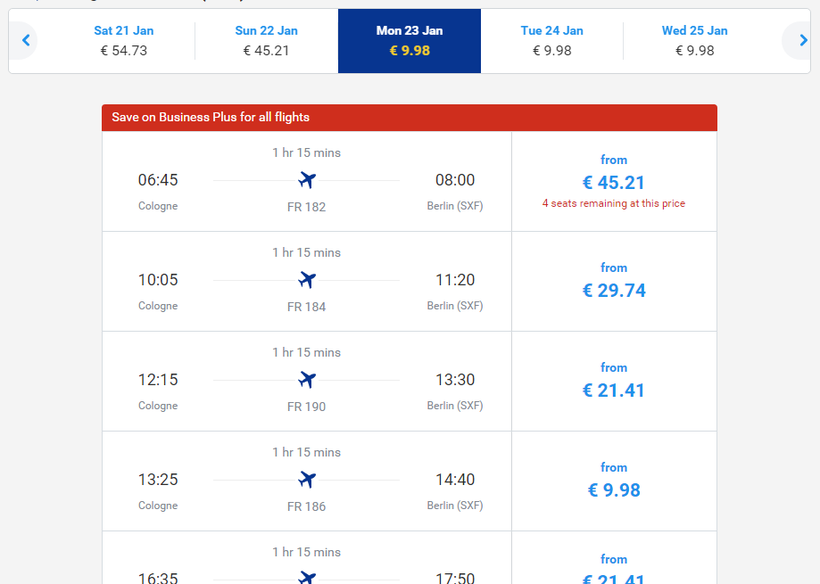Click the 4 seats remaining notice
This screenshot has width=820, height=584.
tap(614, 203)
